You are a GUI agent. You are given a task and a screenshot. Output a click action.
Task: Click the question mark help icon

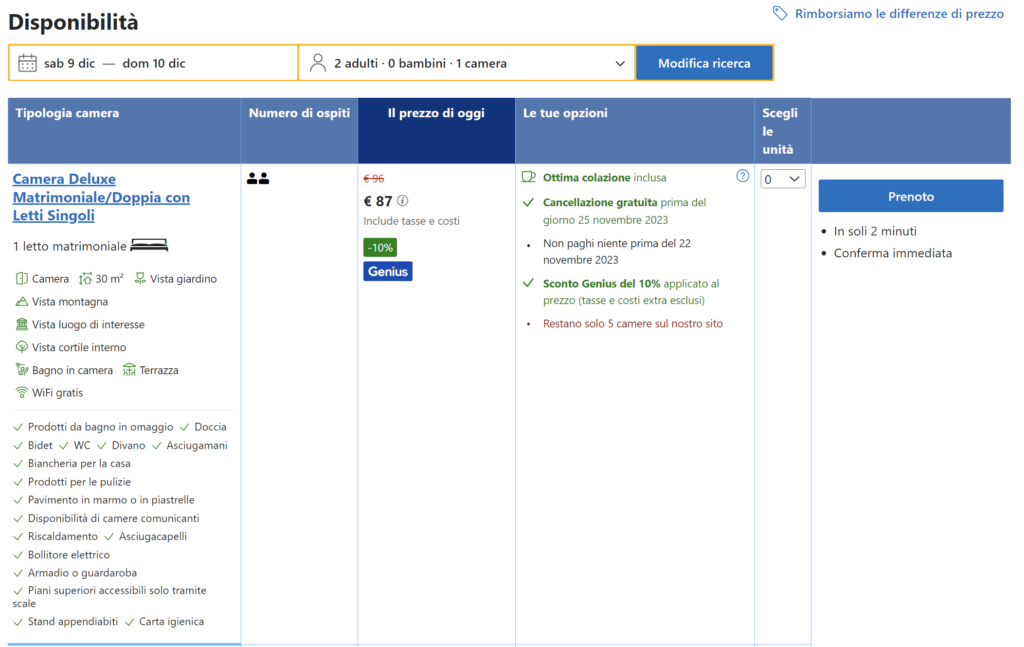[x=742, y=176]
